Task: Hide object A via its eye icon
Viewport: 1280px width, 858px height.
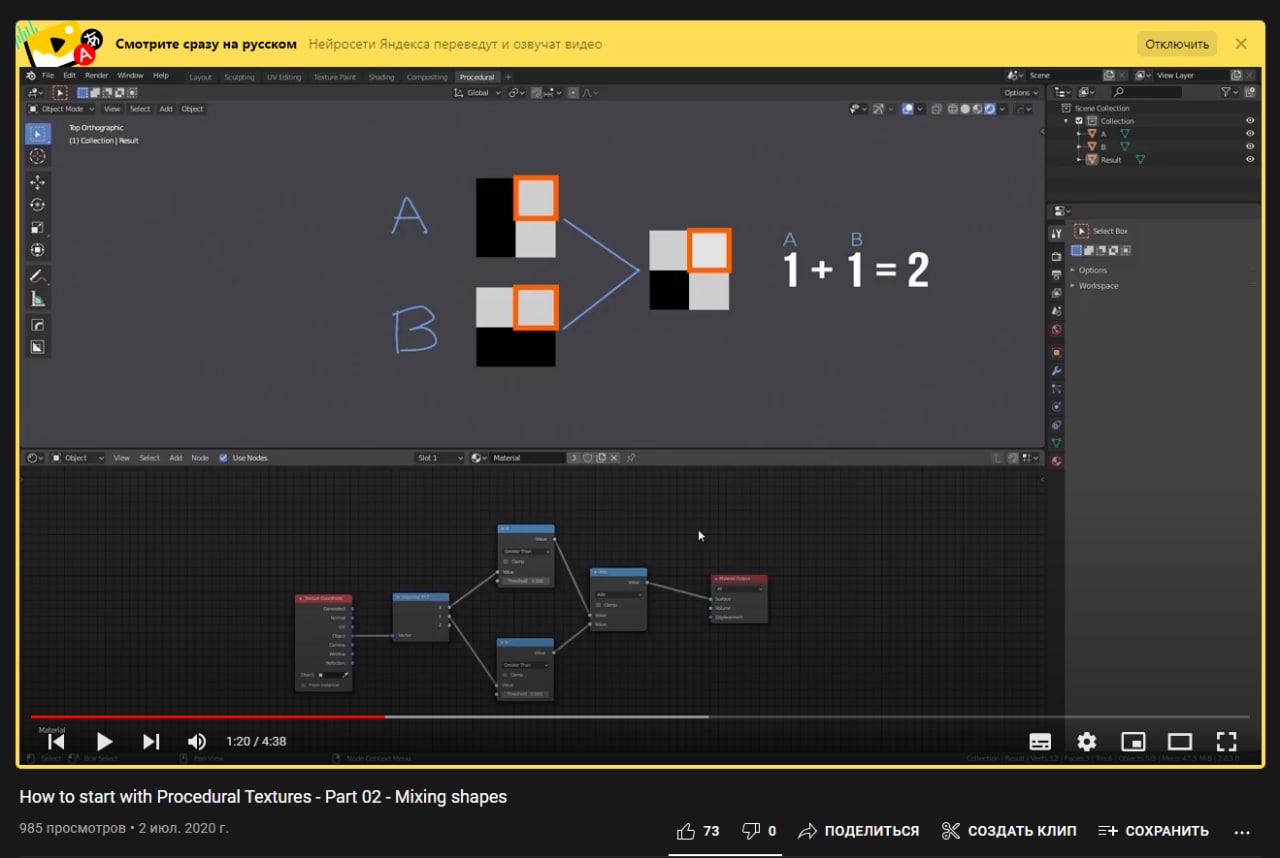Action: click(1250, 134)
